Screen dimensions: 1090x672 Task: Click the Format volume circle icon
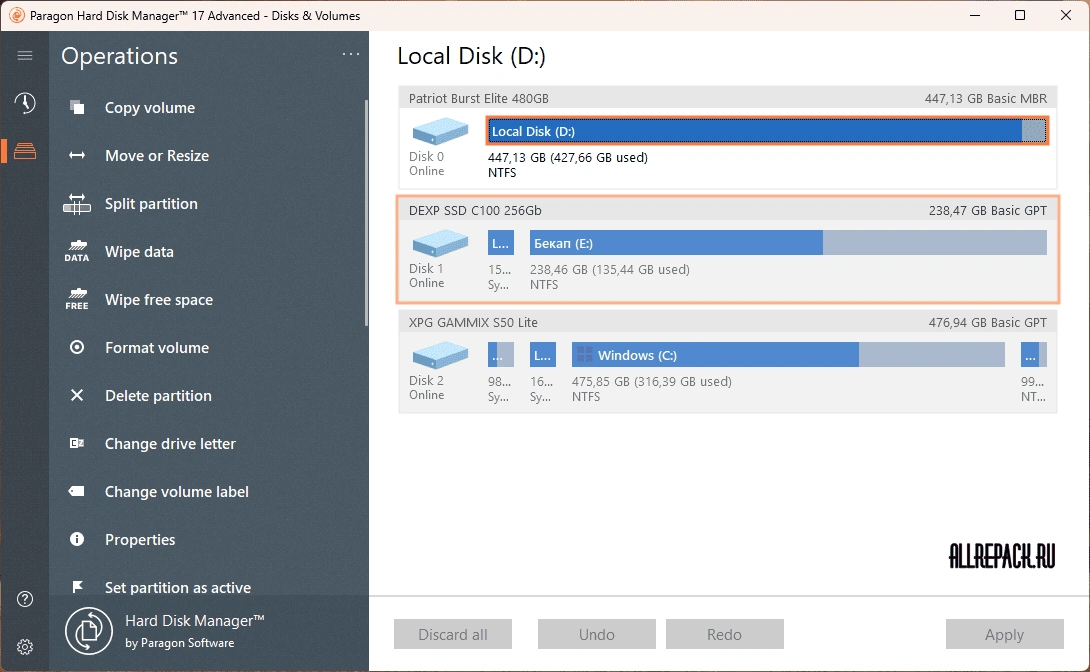77,347
